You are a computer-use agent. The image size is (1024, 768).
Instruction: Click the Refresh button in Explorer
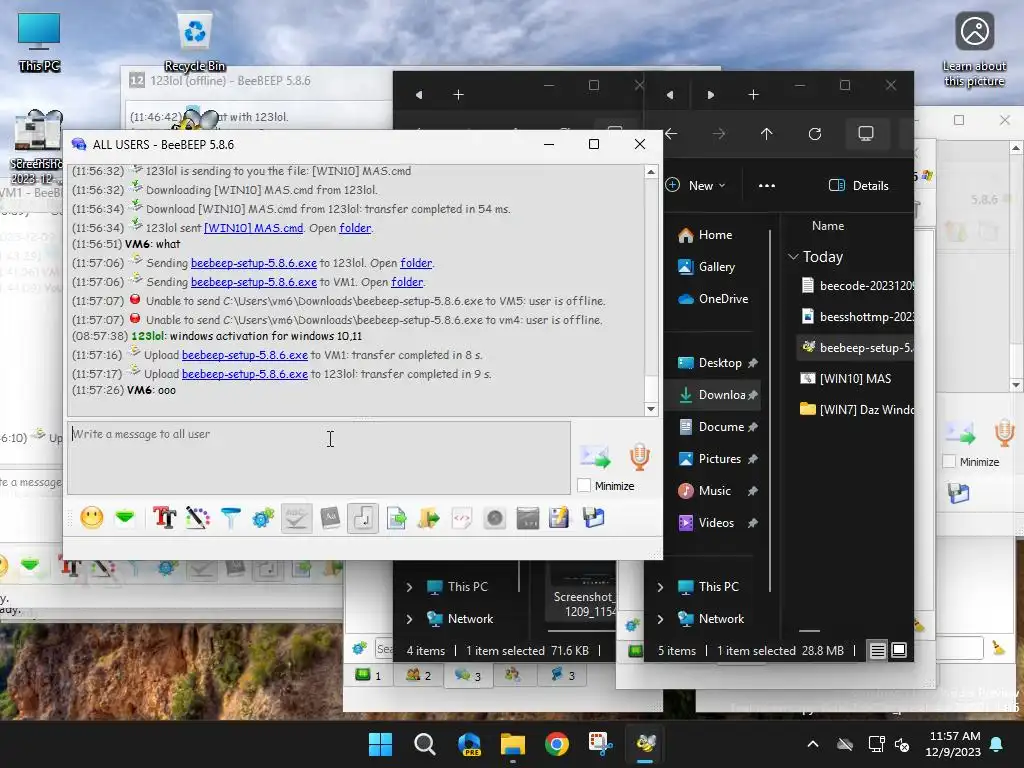point(815,134)
